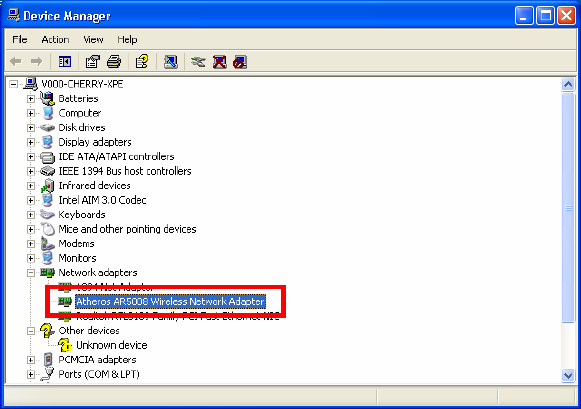Image resolution: width=581 pixels, height=409 pixels.
Task: Click the Ports (COM & LPT) icon
Action: (47, 374)
